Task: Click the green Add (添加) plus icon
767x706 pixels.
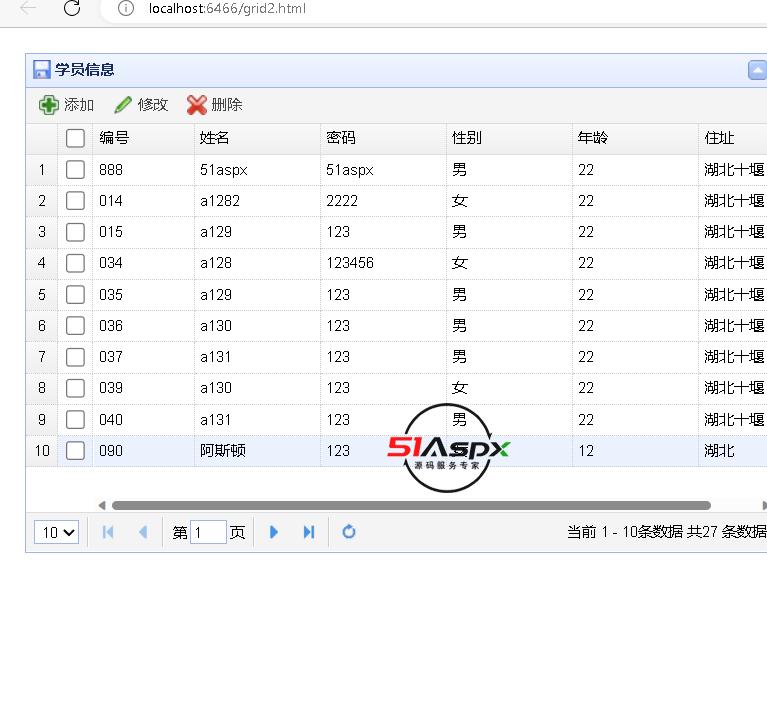Action: tap(48, 105)
